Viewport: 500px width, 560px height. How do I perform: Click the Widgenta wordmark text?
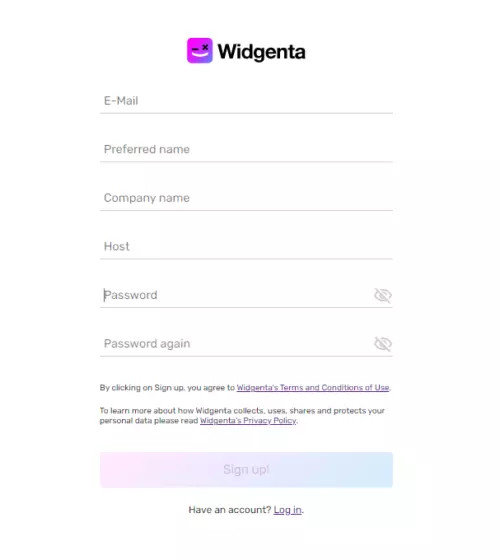pos(261,52)
